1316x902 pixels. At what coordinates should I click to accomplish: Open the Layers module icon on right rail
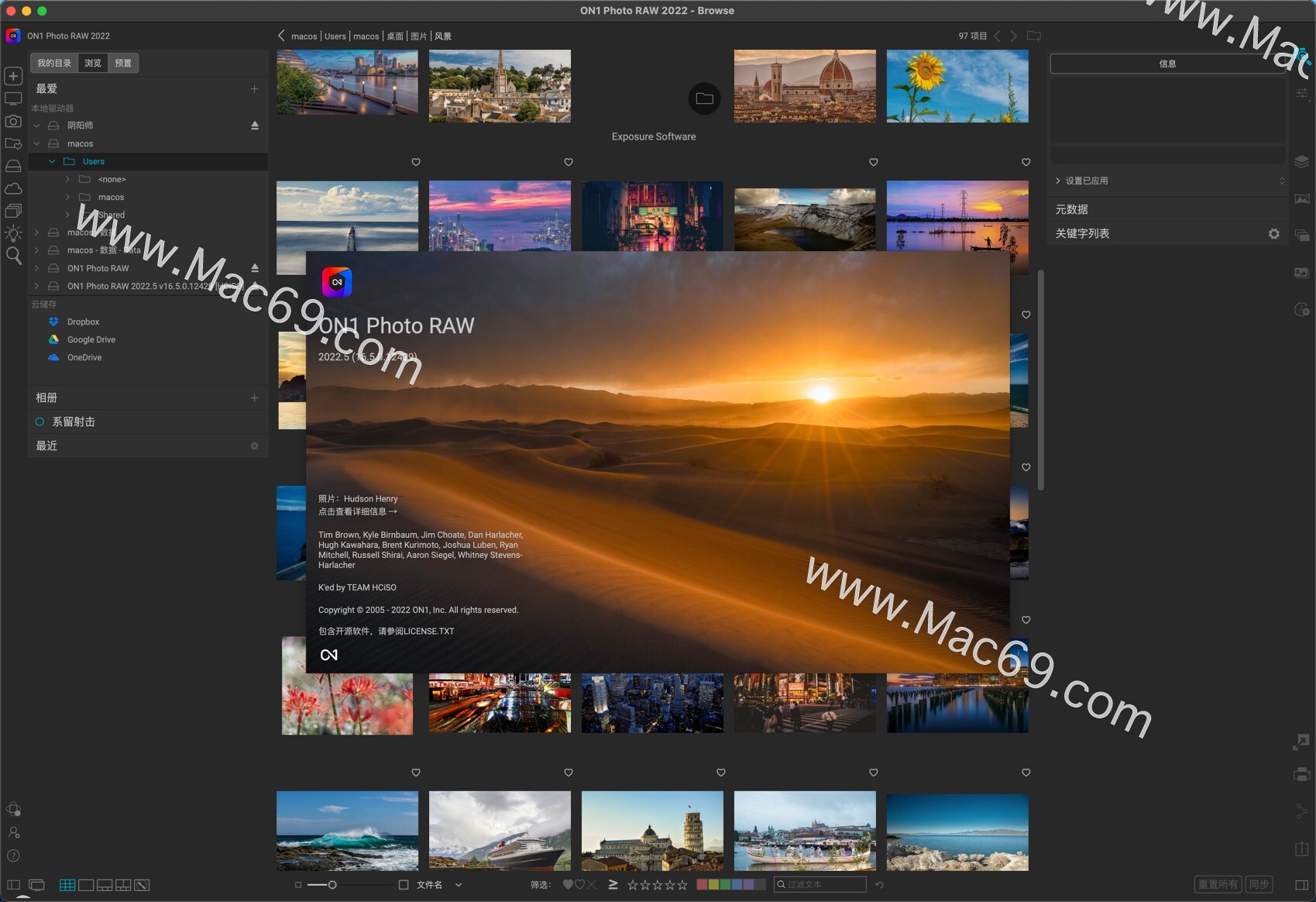(1302, 161)
